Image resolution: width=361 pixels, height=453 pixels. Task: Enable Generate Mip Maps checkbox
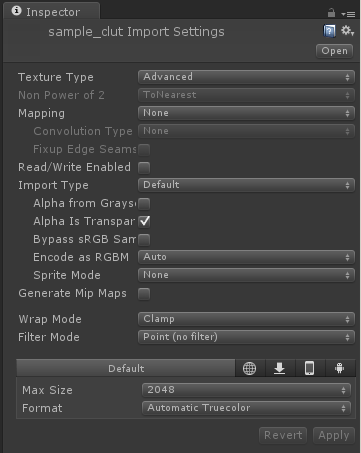tap(144, 294)
